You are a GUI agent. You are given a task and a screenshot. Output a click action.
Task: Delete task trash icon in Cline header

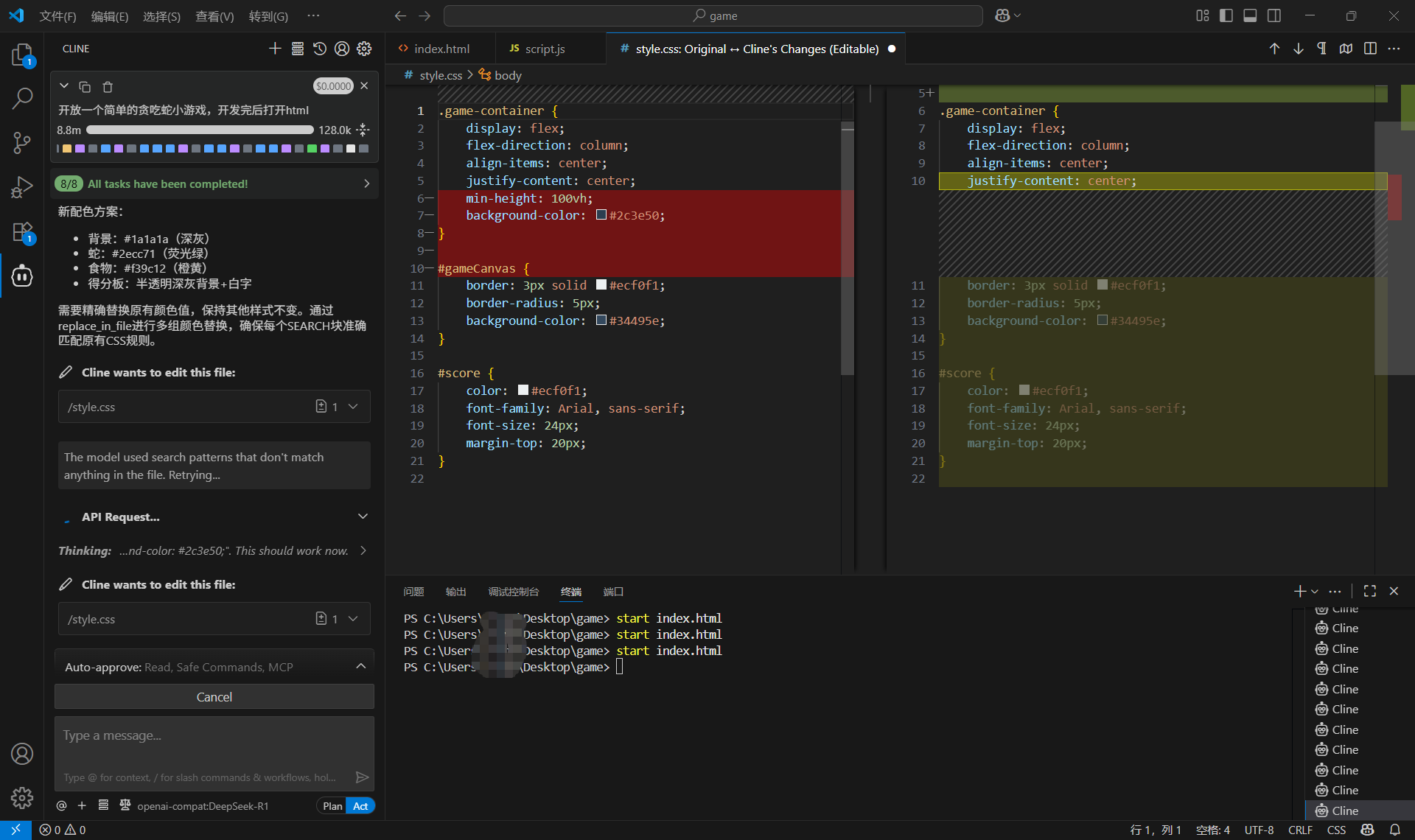pyautogui.click(x=108, y=87)
